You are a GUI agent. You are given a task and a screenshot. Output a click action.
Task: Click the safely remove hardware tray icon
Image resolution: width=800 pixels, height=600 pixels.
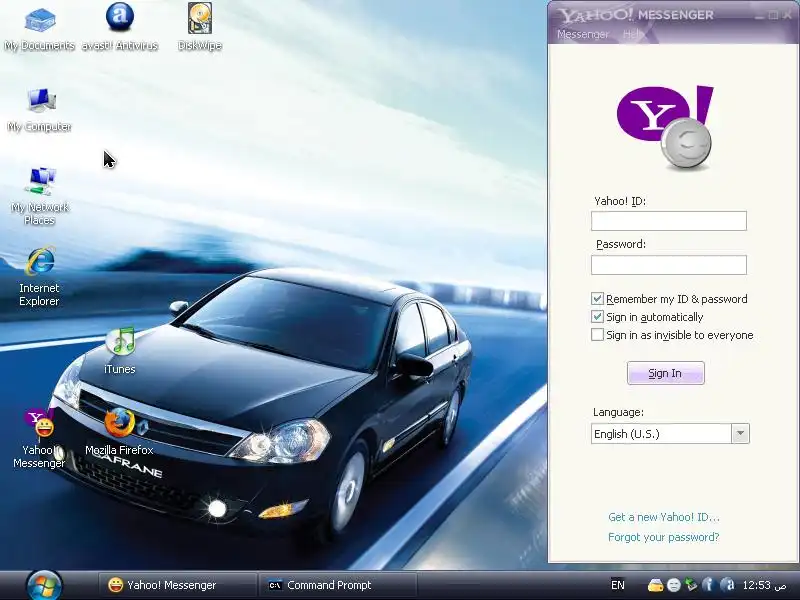click(x=655, y=585)
